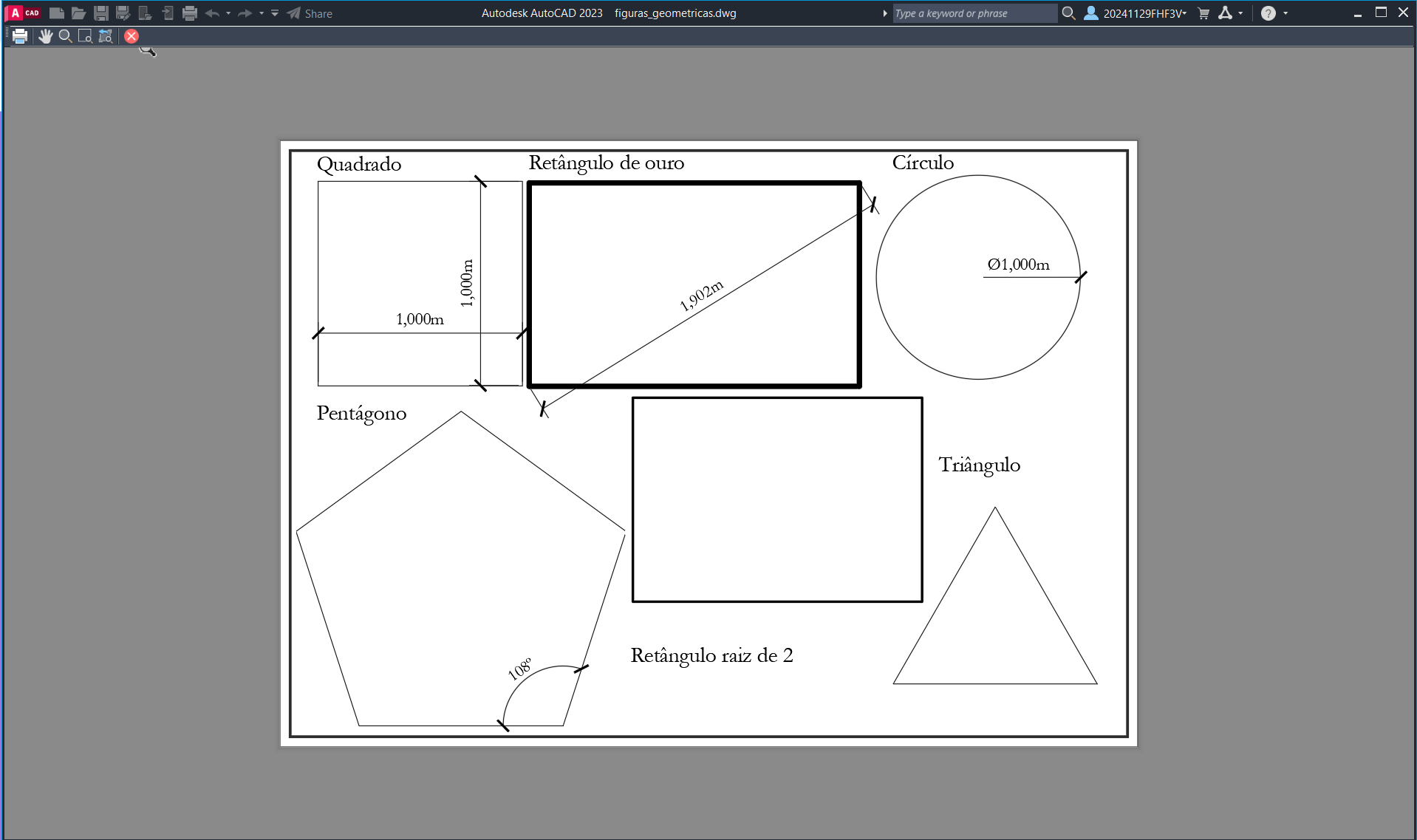Expand the Help dropdown arrow
The height and width of the screenshot is (840, 1417).
(1285, 13)
